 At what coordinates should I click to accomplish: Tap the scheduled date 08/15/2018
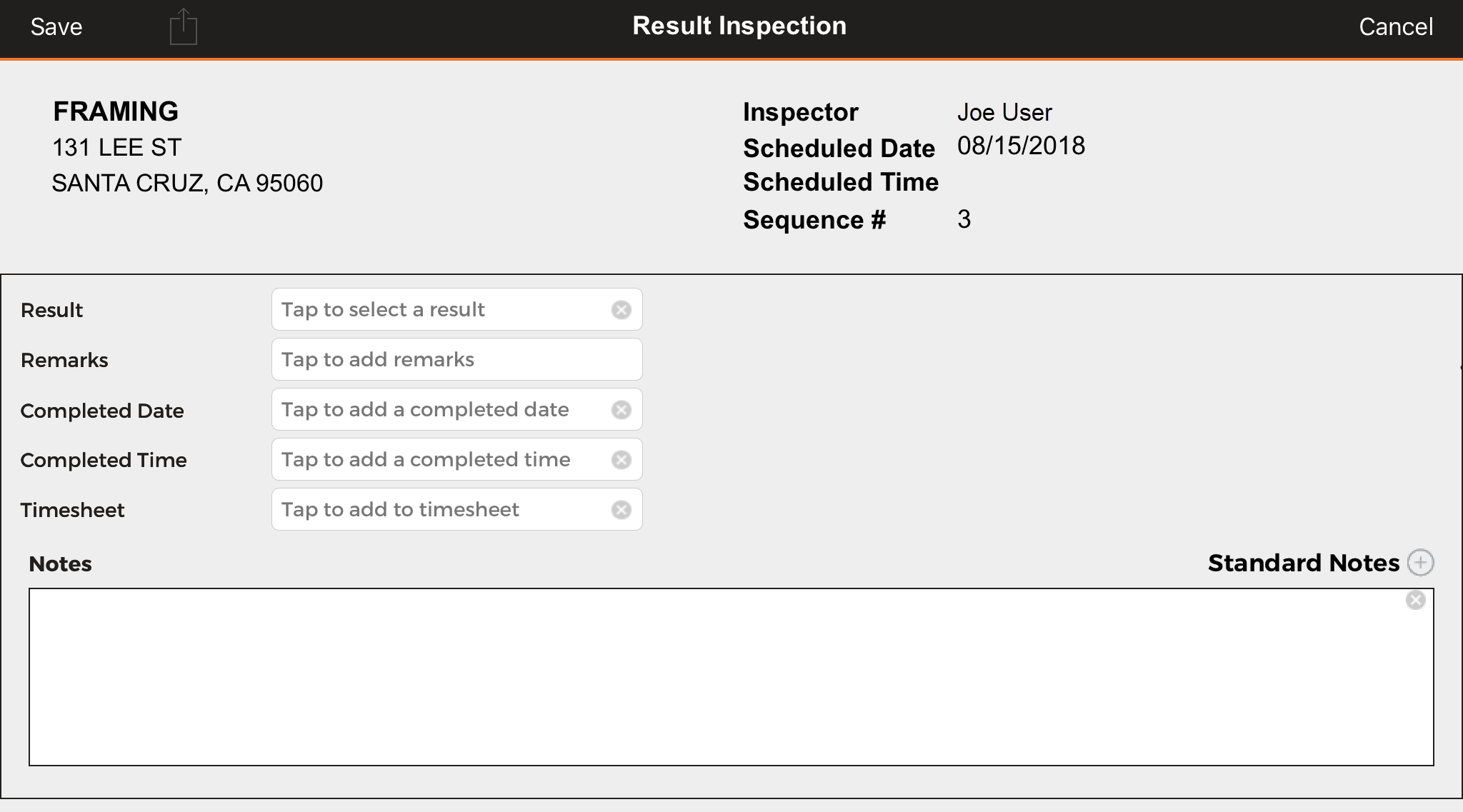[1021, 146]
